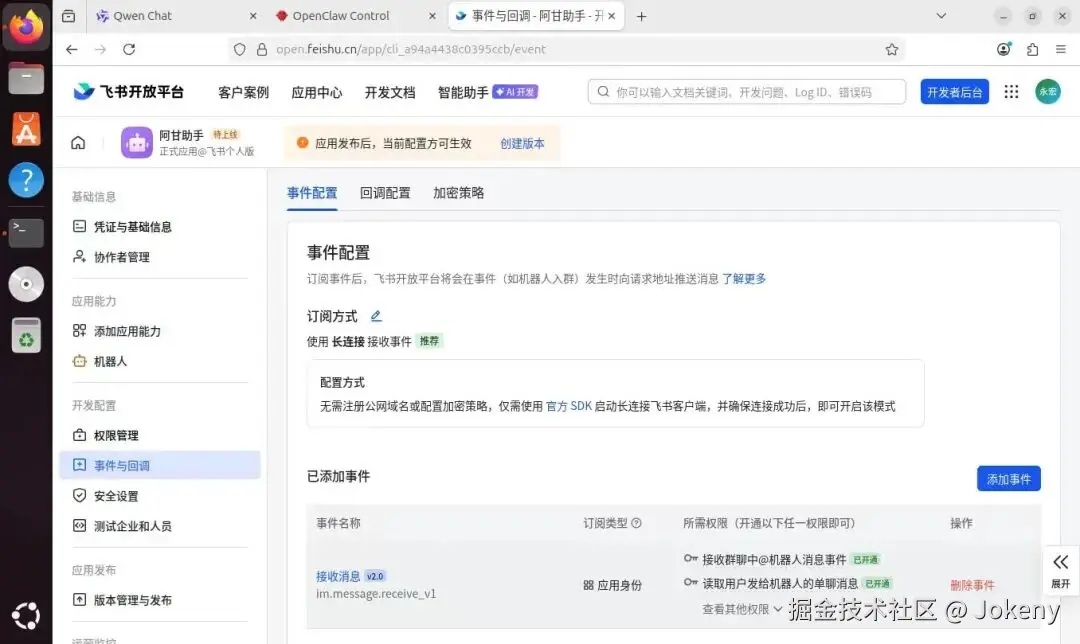Select the 回调配置 tab
Viewport: 1080px width, 644px height.
pos(385,193)
